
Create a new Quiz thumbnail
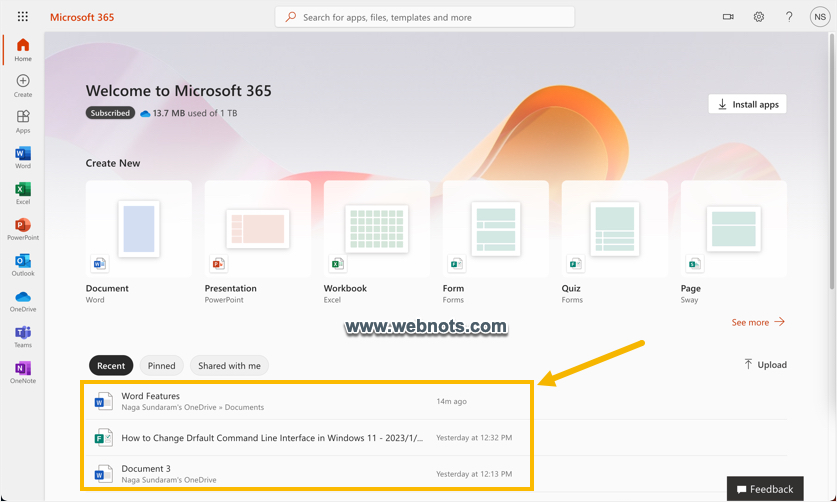(x=615, y=229)
